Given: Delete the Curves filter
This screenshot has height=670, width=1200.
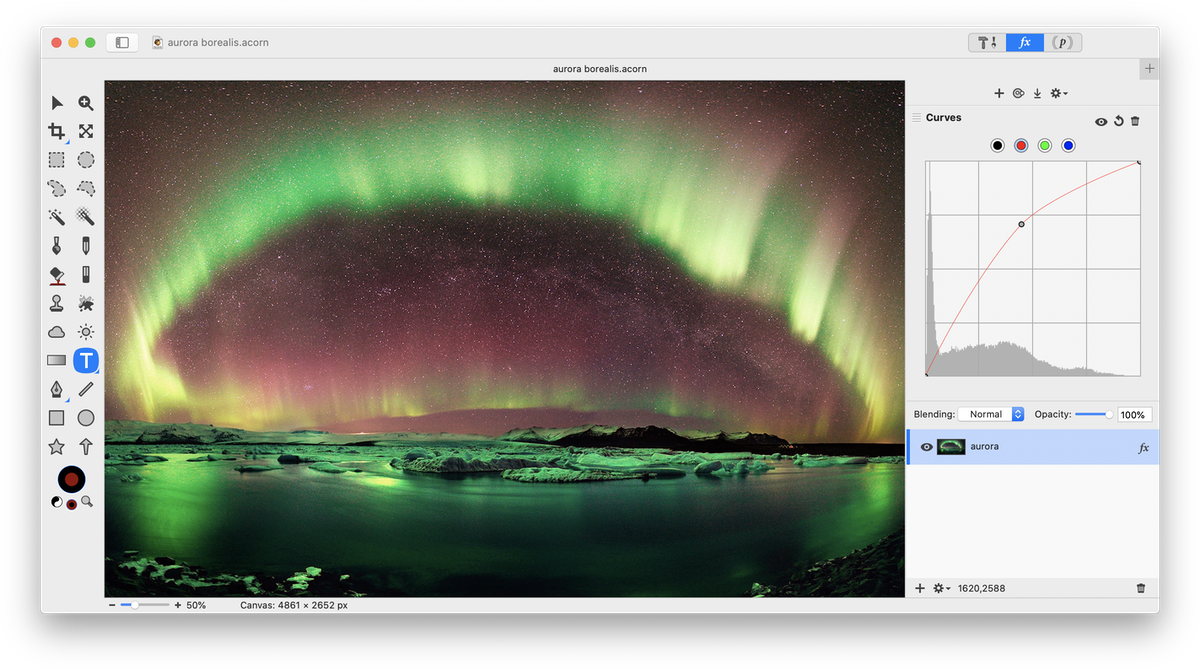Looking at the screenshot, I should click(x=1135, y=121).
